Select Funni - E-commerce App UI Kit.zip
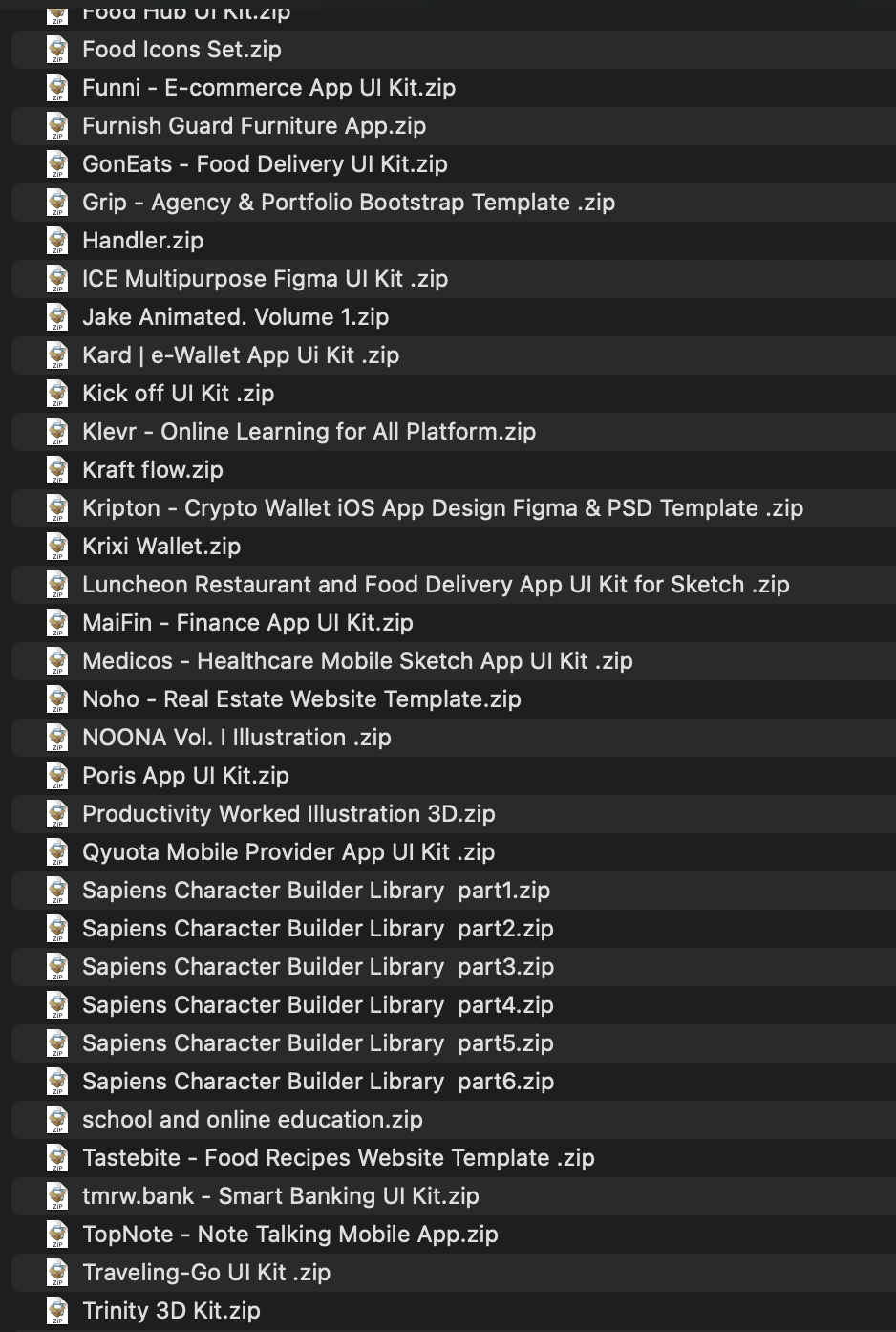Image resolution: width=896 pixels, height=1332 pixels. 268,88
